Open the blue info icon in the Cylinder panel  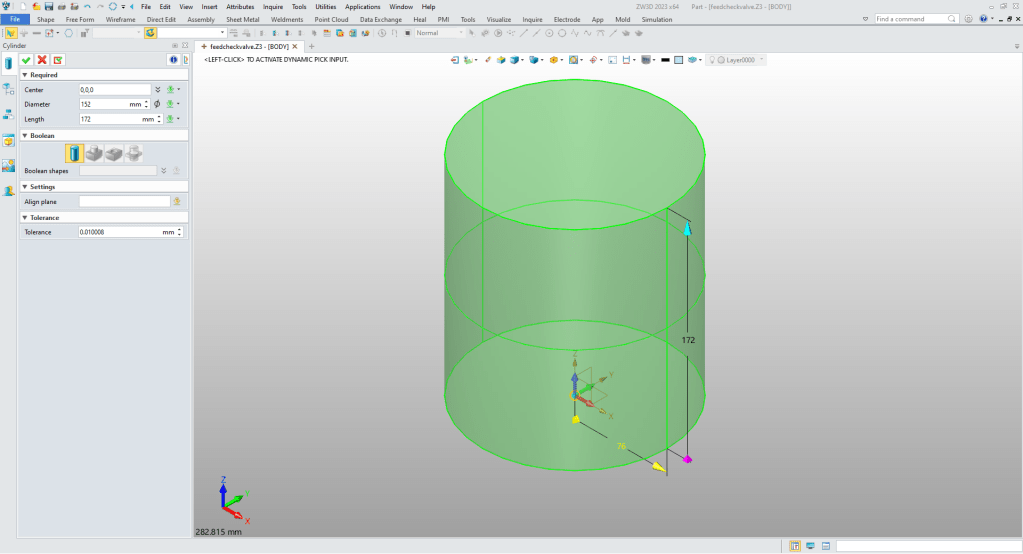(172, 60)
